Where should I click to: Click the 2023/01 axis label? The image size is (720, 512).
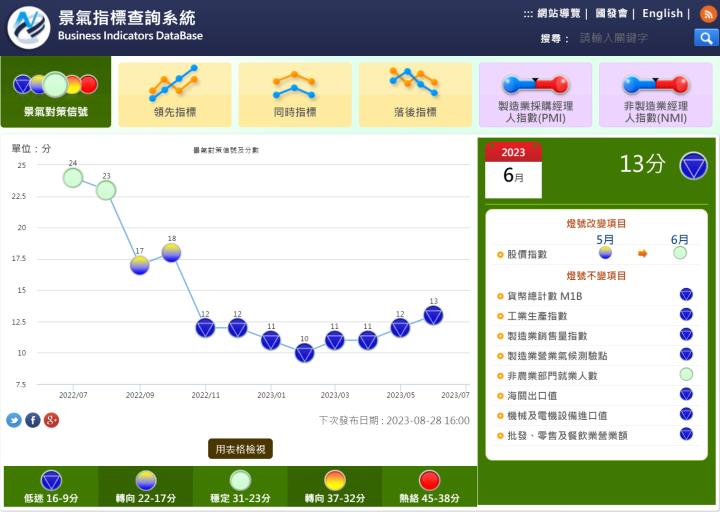coord(271,395)
